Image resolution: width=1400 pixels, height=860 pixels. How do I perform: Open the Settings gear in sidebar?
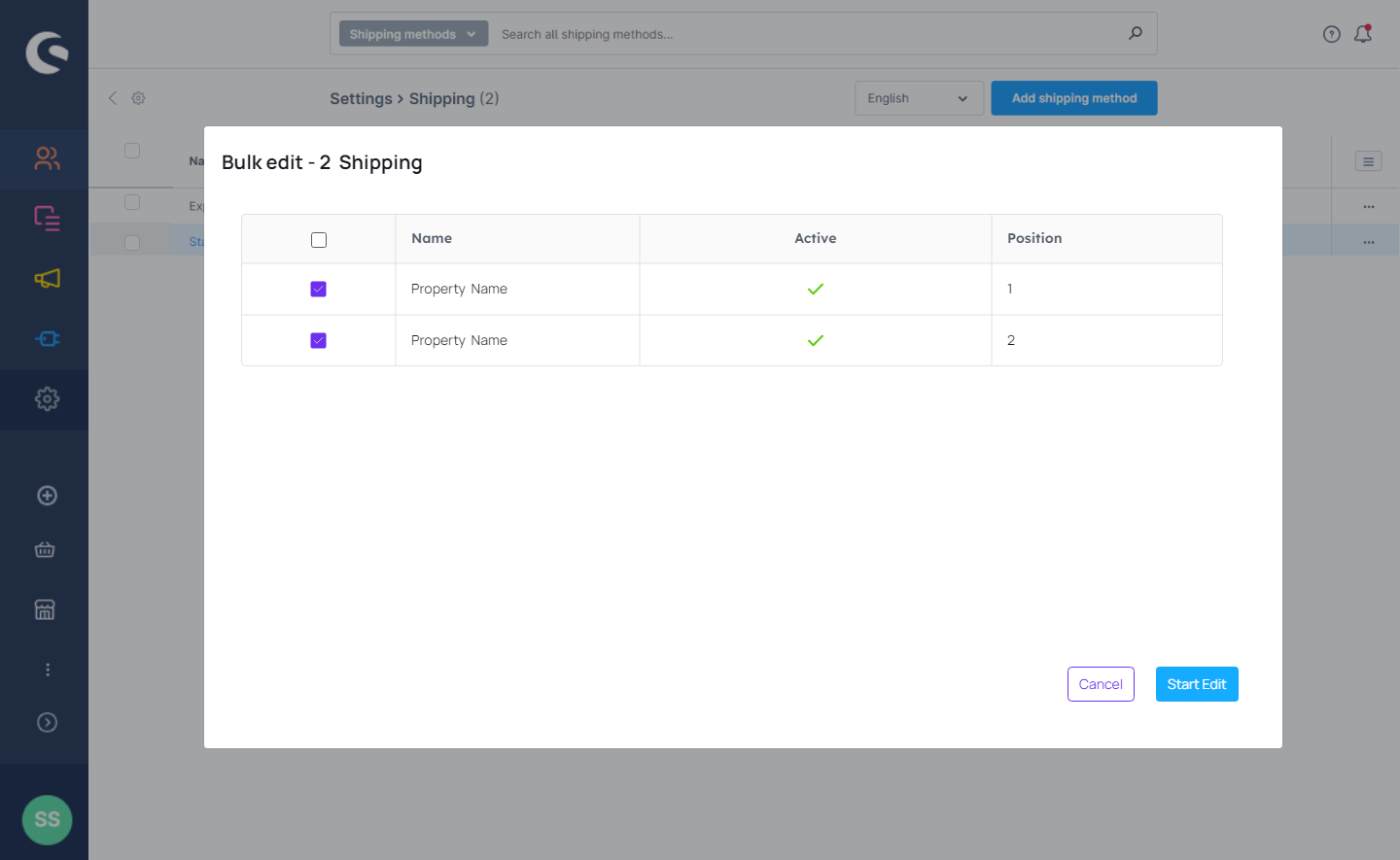click(47, 399)
